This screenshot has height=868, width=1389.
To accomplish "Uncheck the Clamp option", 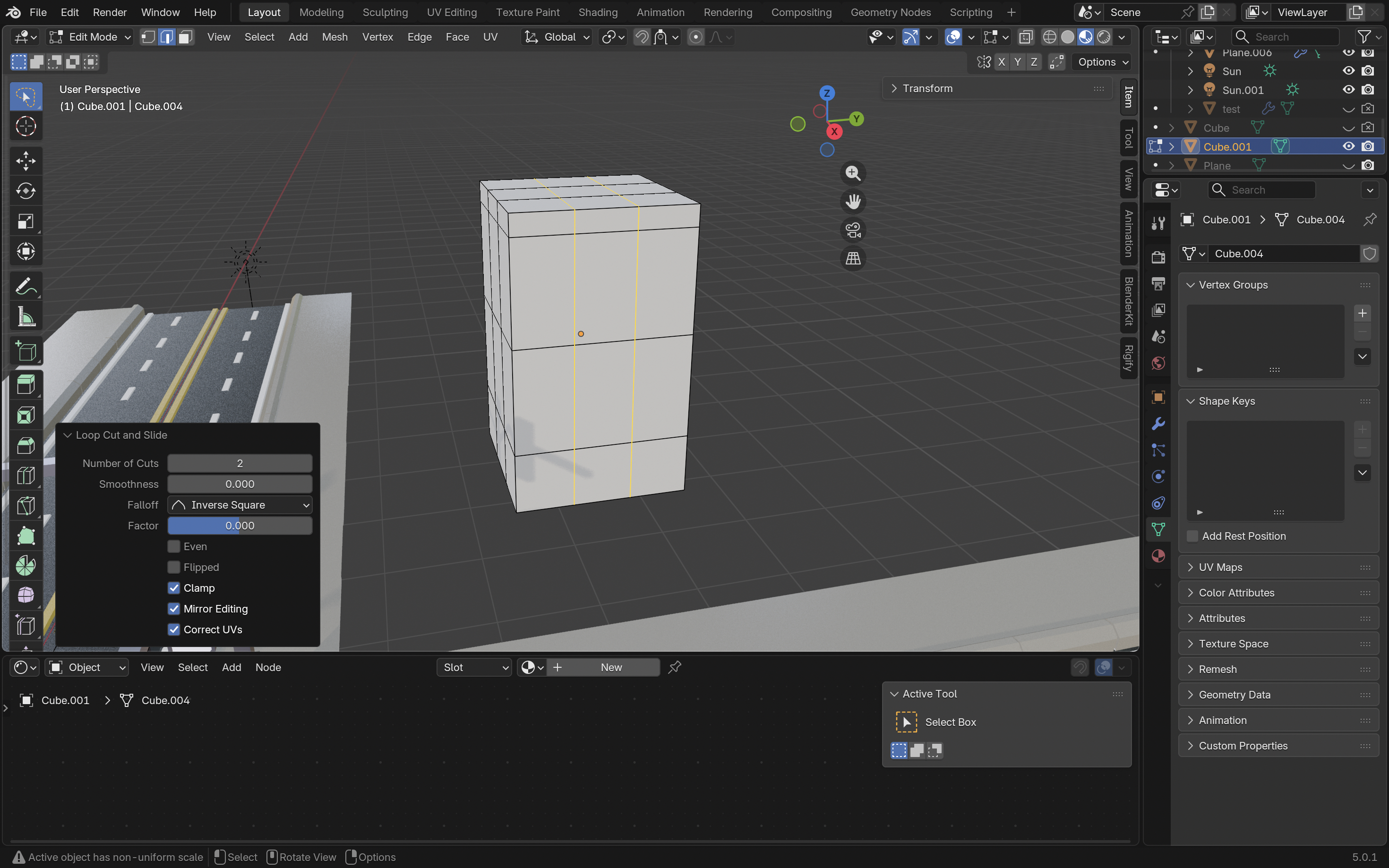I will click(174, 588).
